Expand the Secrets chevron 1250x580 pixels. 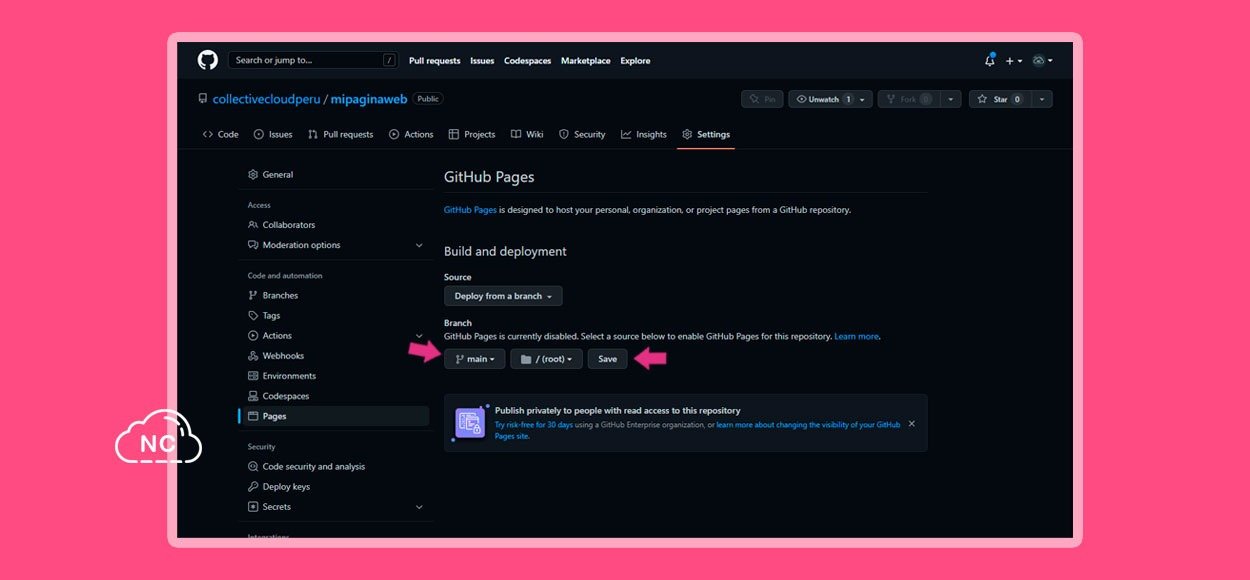pos(419,507)
